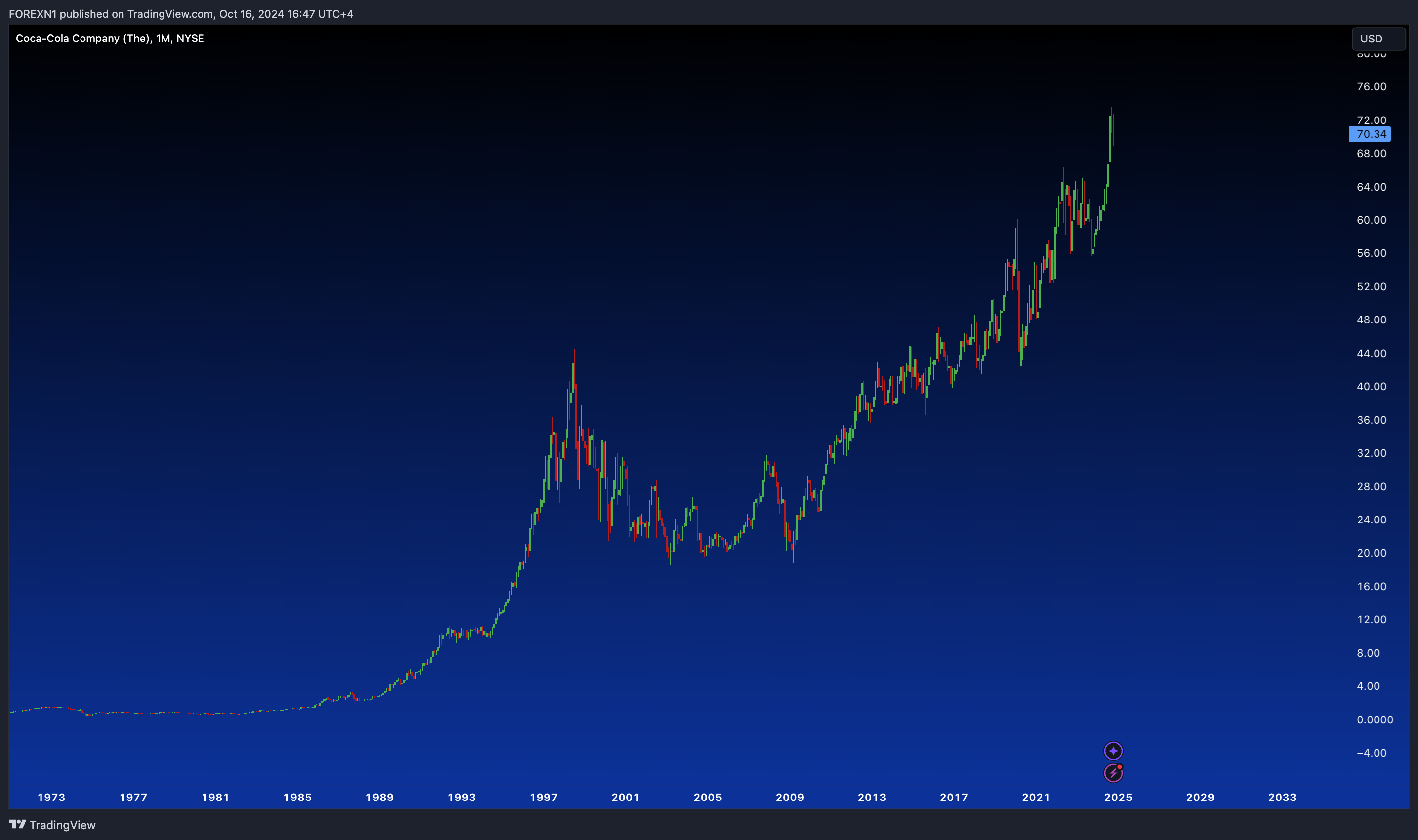Click the 24.00 price axis label
The height and width of the screenshot is (840, 1418).
tap(1371, 520)
